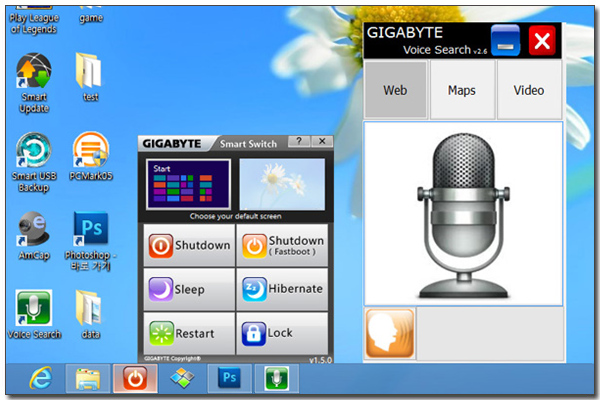This screenshot has height=400, width=600.
Task: Choose the desktop as default screen
Action: pyautogui.click(x=282, y=184)
